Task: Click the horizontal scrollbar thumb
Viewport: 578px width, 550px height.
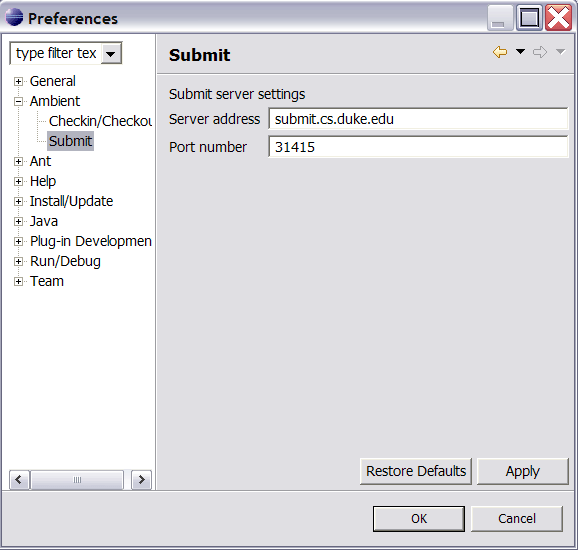Action: pos(77,480)
